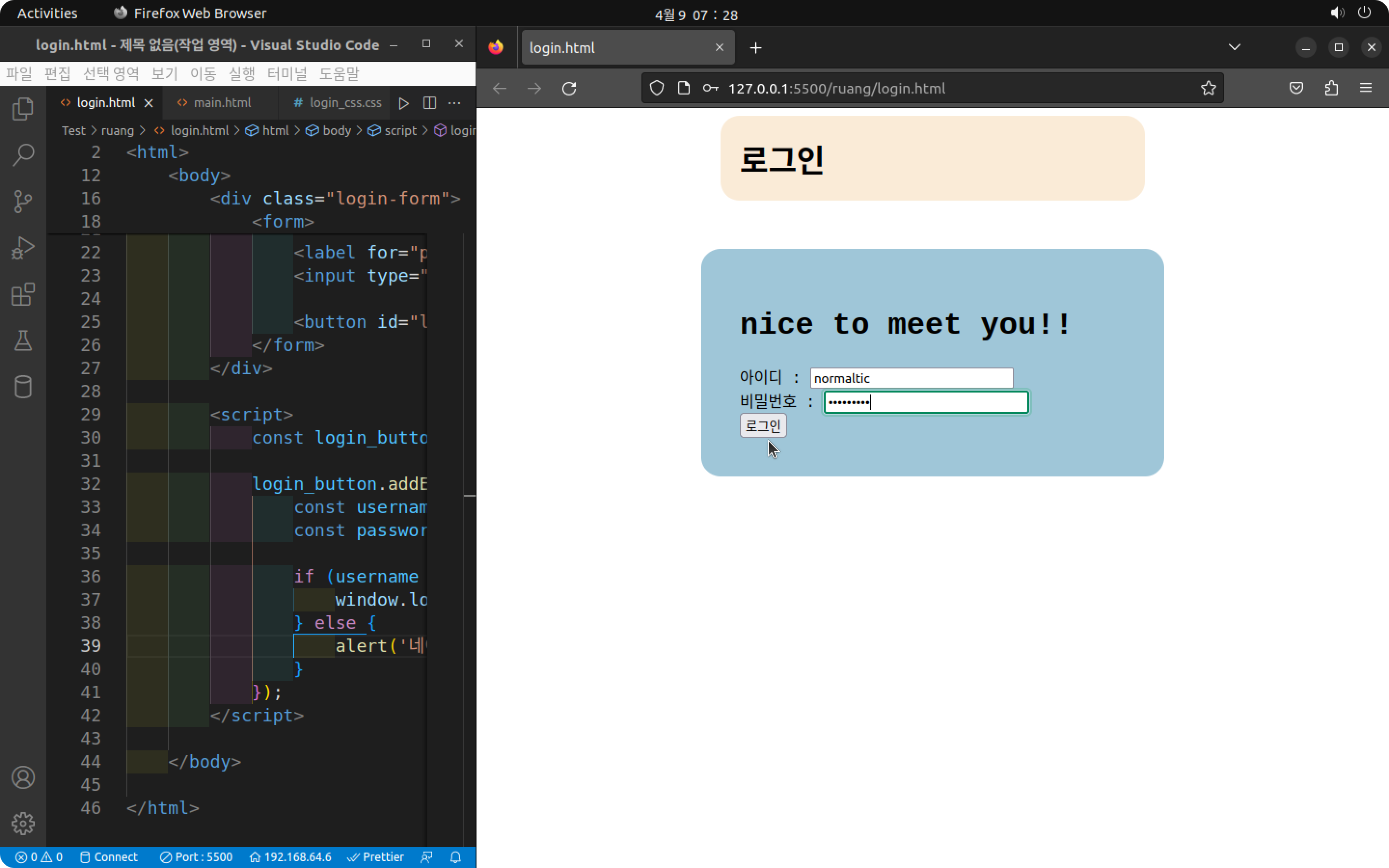Image resolution: width=1389 pixels, height=868 pixels.
Task: Open the 터미널 menu in menu bar
Action: click(287, 74)
